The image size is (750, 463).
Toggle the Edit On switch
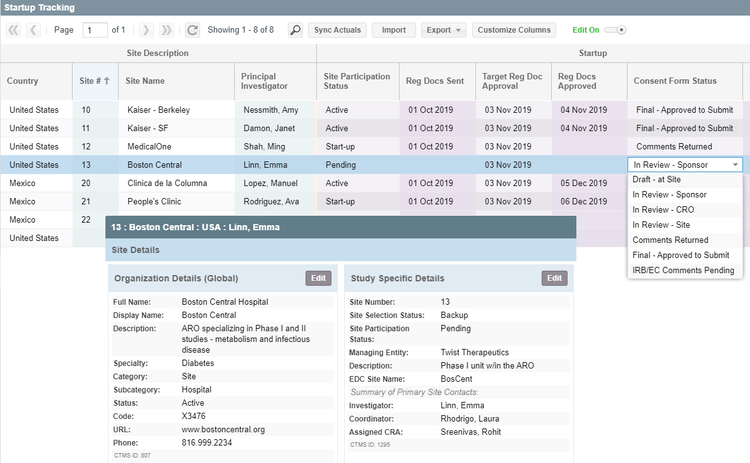pos(615,30)
